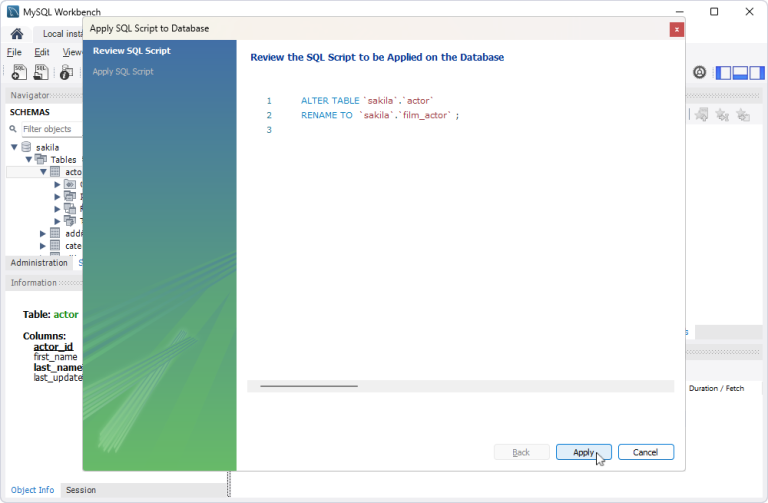Click the object inspector info icon
The height and width of the screenshot is (503, 768).
[x=66, y=72]
